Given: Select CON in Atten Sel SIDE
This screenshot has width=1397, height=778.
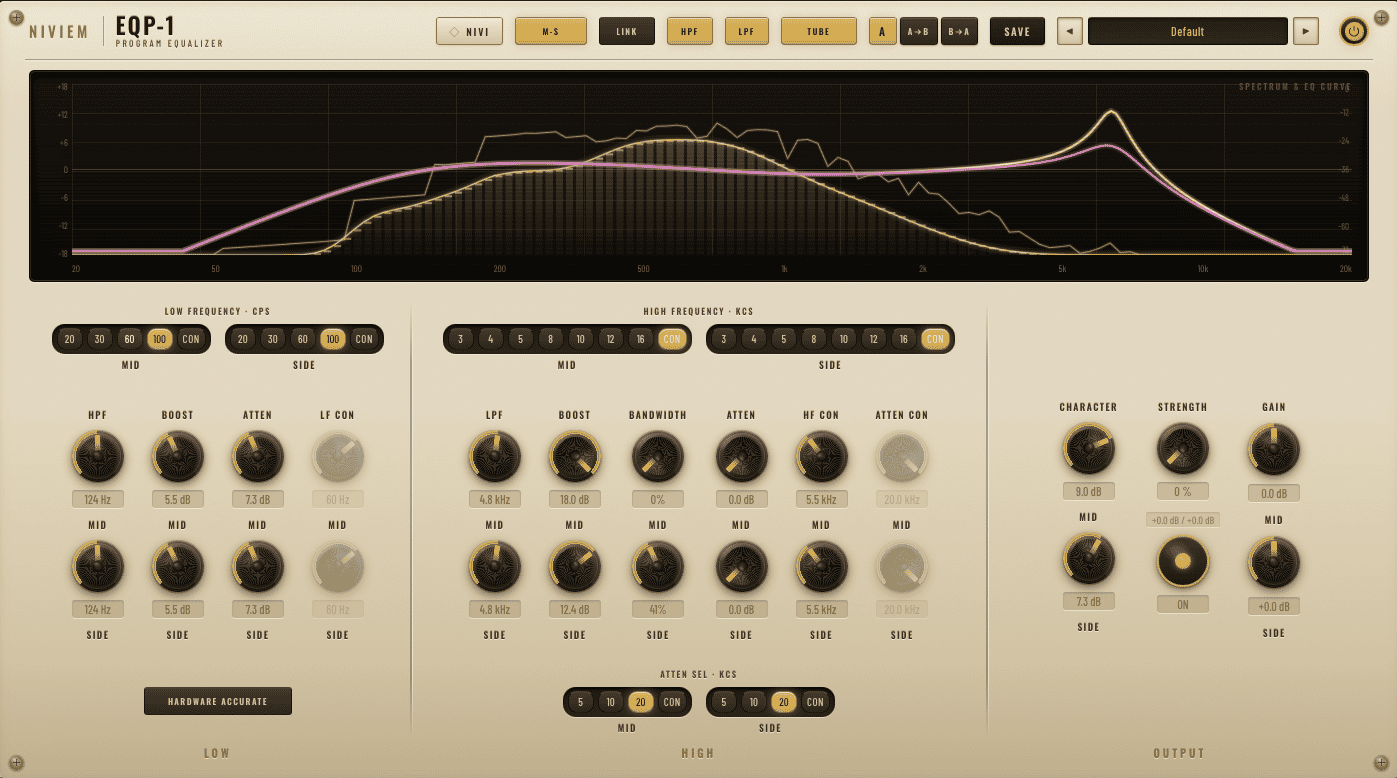Looking at the screenshot, I should pos(815,702).
